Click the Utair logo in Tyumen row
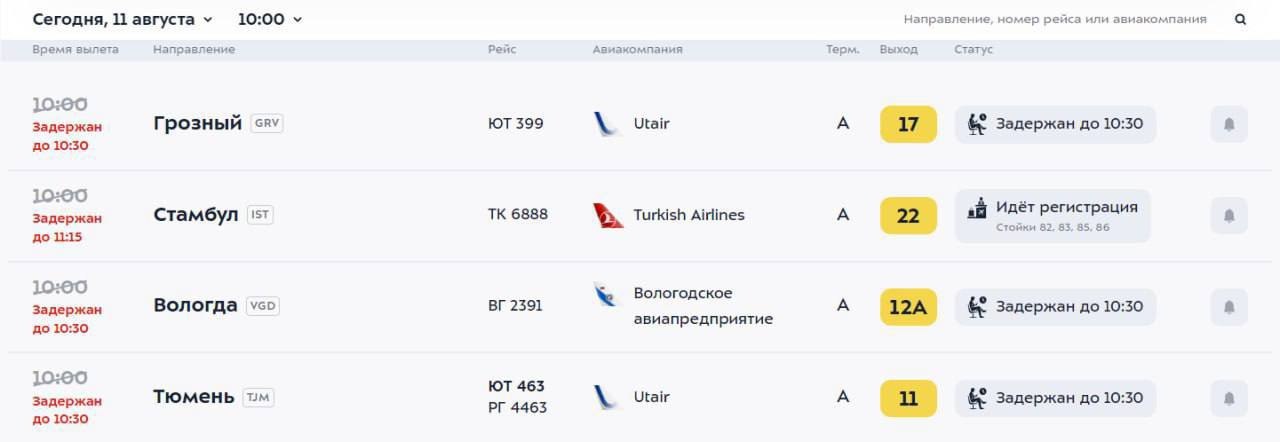 click(607, 397)
